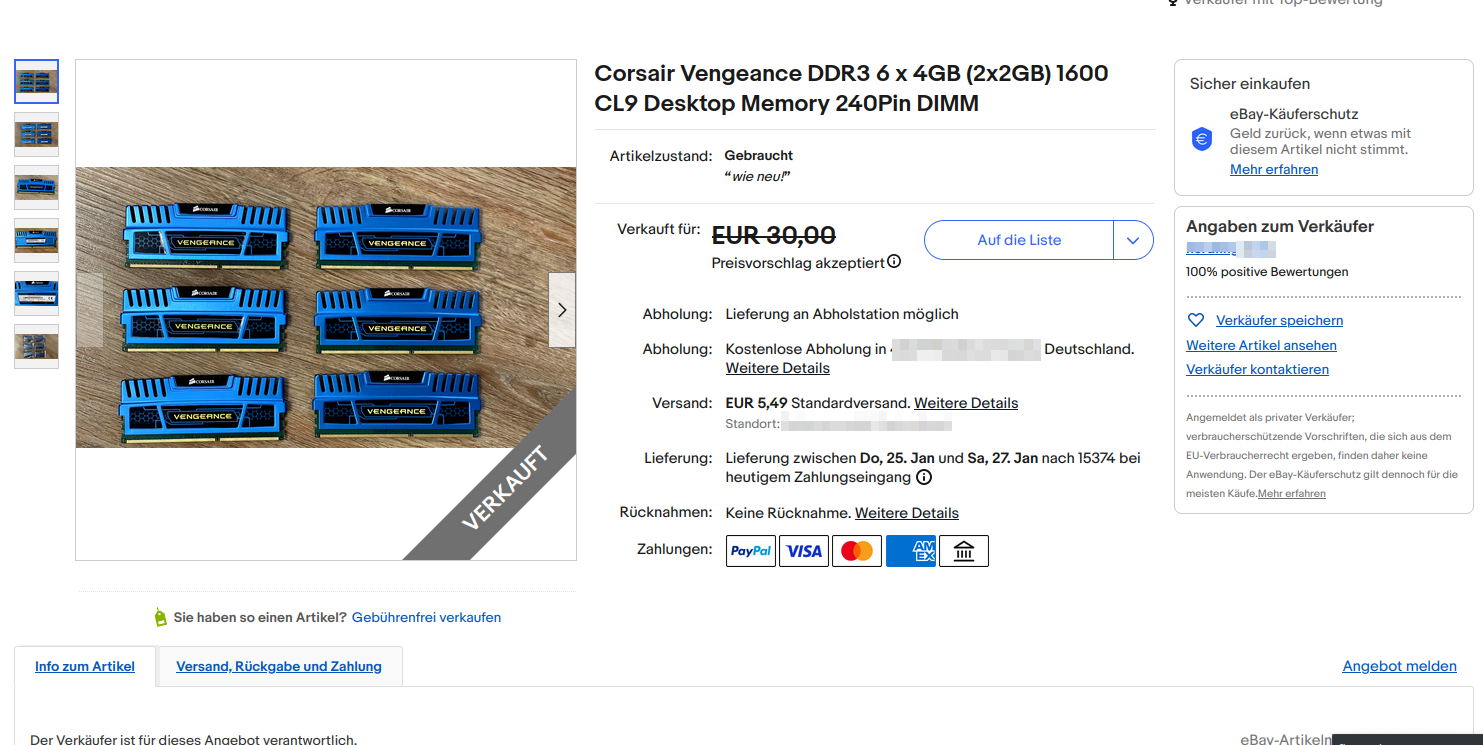
Task: Open the Angebot melden link
Action: (x=1399, y=666)
